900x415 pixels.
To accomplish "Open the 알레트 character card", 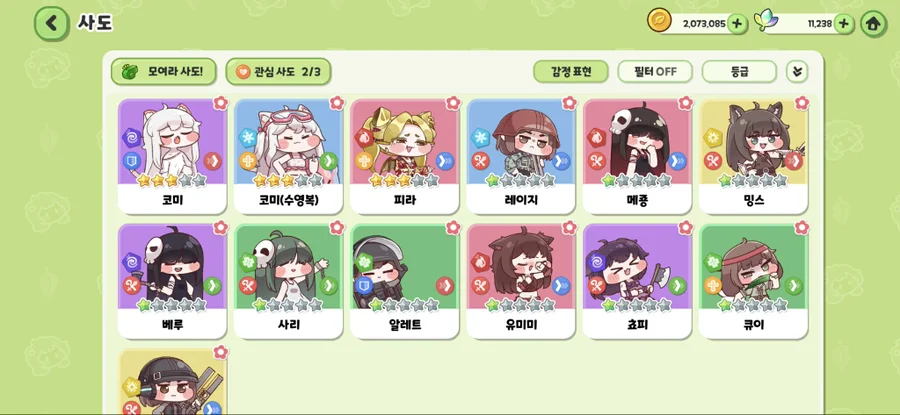I will coord(405,281).
